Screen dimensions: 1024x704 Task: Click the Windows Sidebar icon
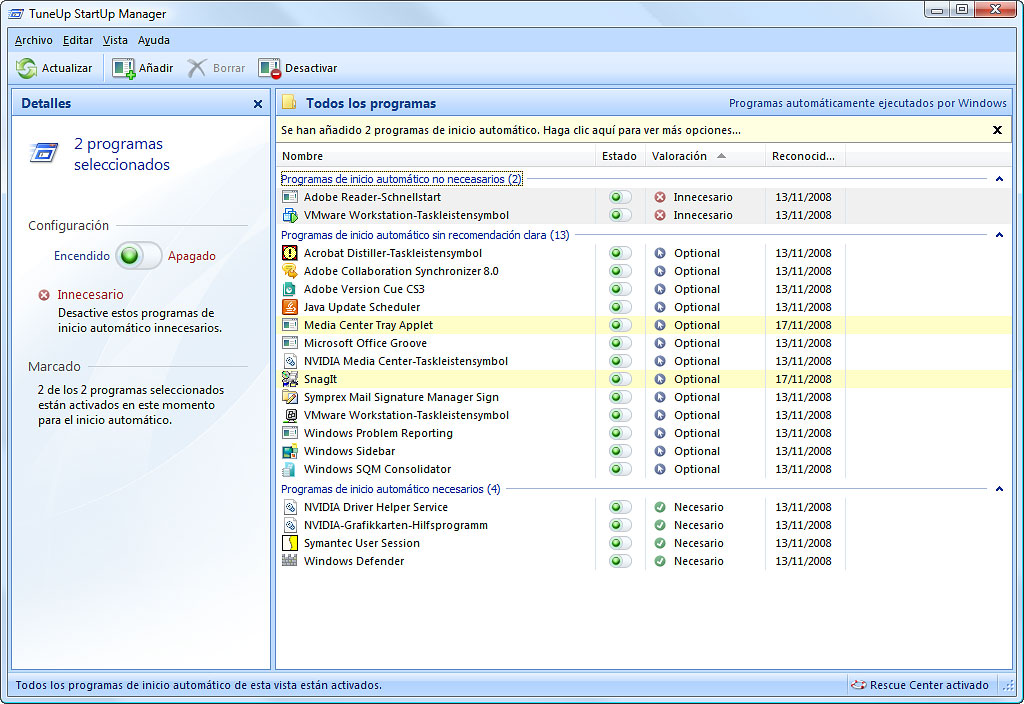tap(289, 451)
